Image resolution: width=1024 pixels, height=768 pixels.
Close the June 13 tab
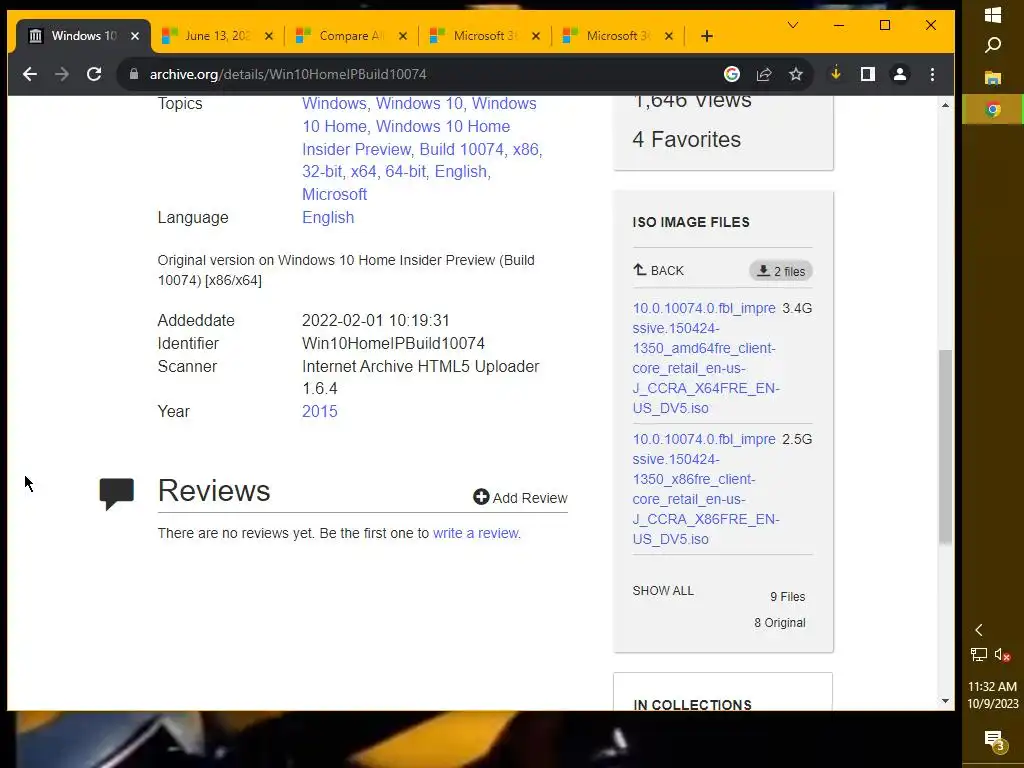[x=269, y=36]
